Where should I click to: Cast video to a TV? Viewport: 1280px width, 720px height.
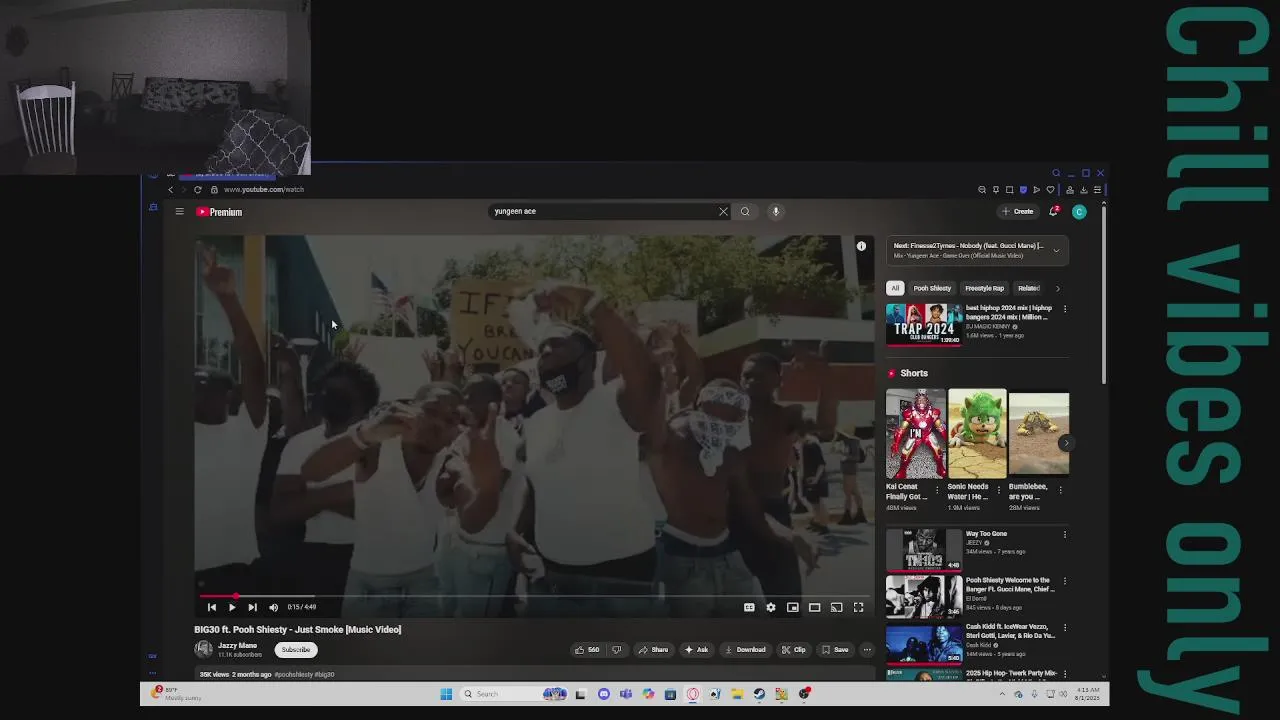click(x=837, y=607)
